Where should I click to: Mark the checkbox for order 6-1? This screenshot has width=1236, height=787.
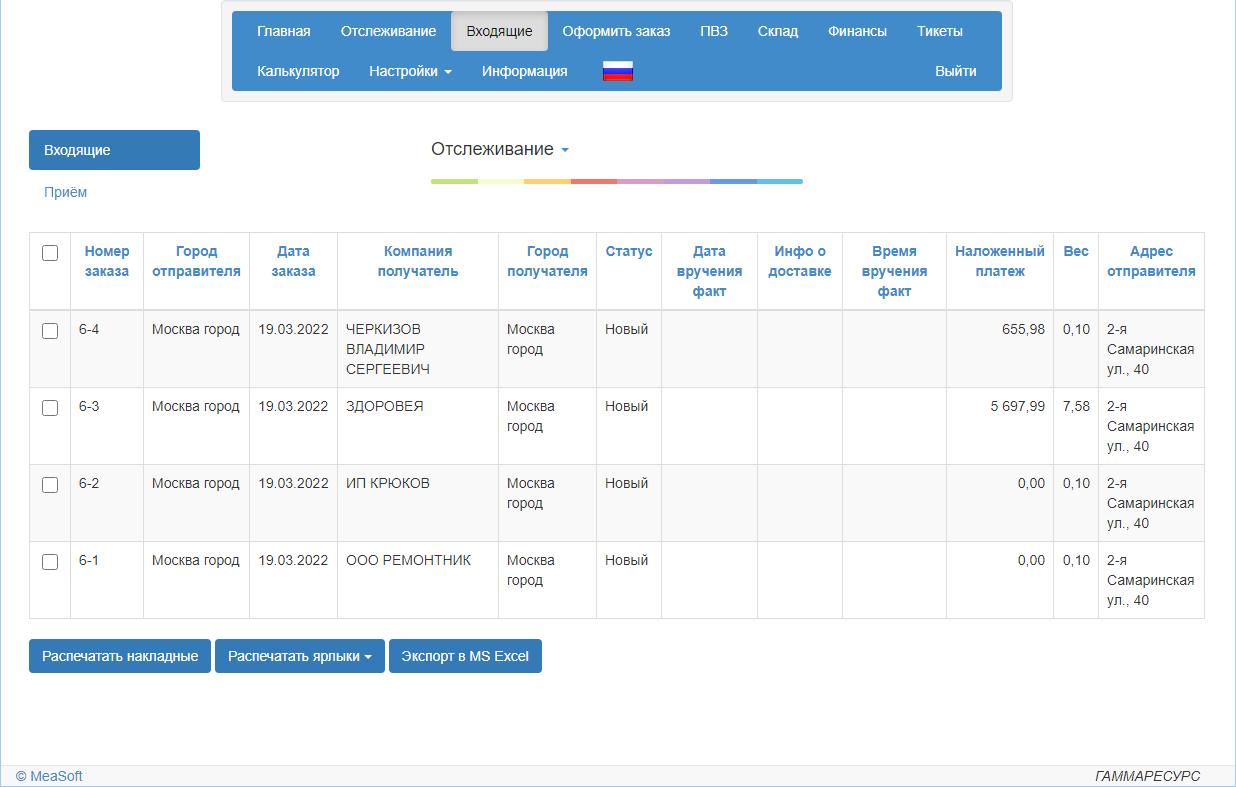click(x=50, y=562)
